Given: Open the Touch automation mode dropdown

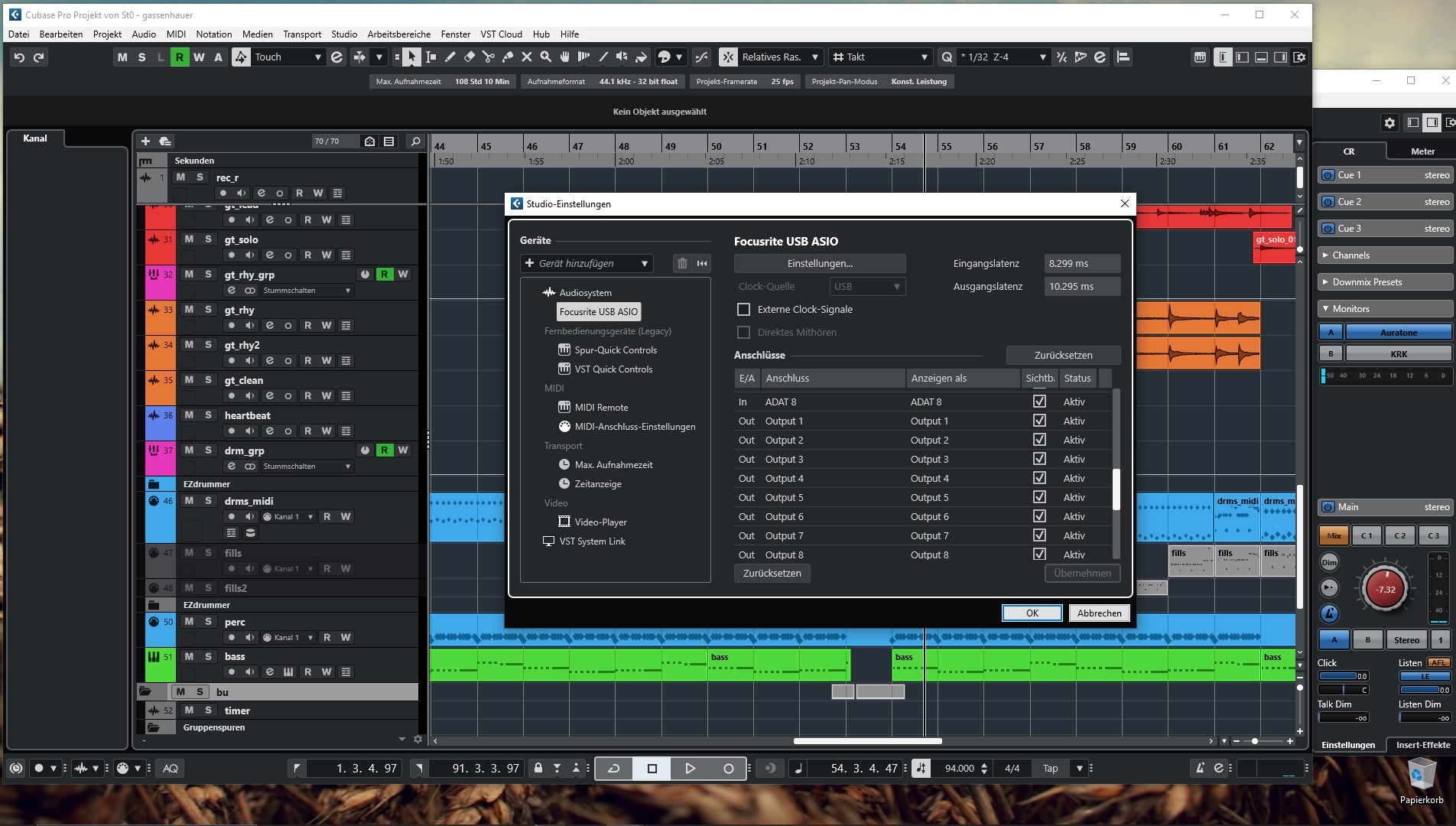Looking at the screenshot, I should coord(288,57).
